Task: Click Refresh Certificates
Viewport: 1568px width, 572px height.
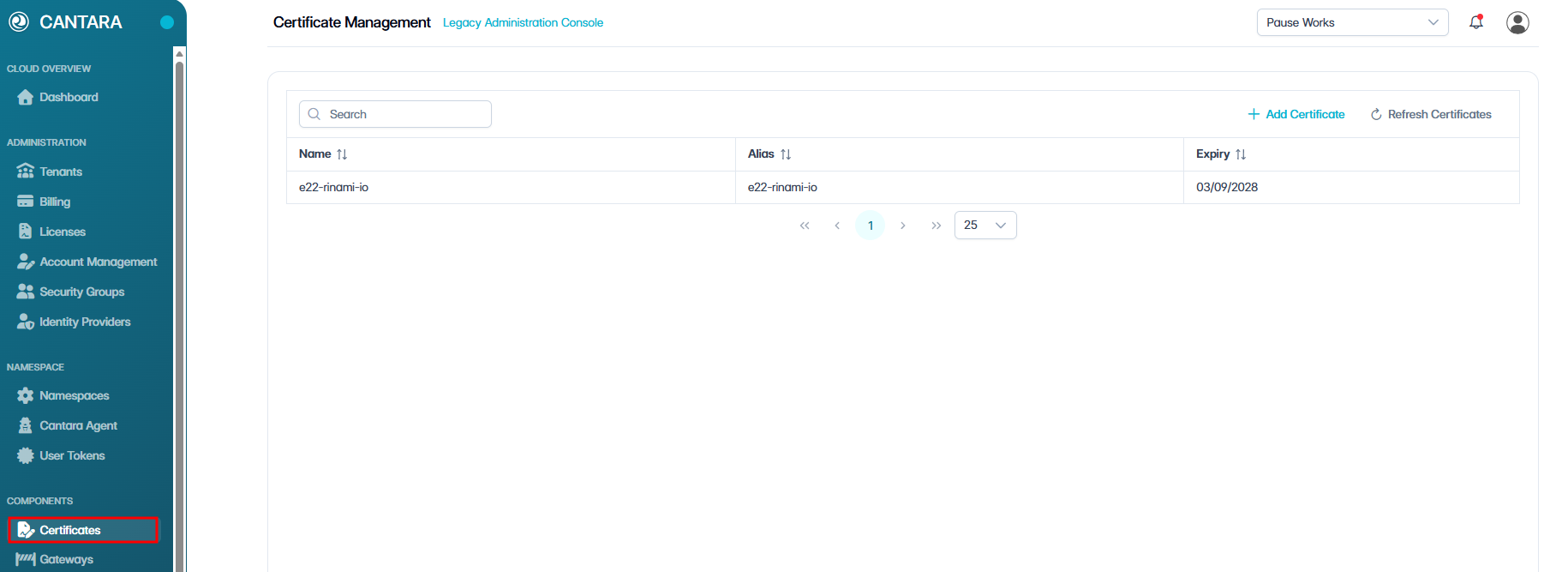Action: [1431, 114]
